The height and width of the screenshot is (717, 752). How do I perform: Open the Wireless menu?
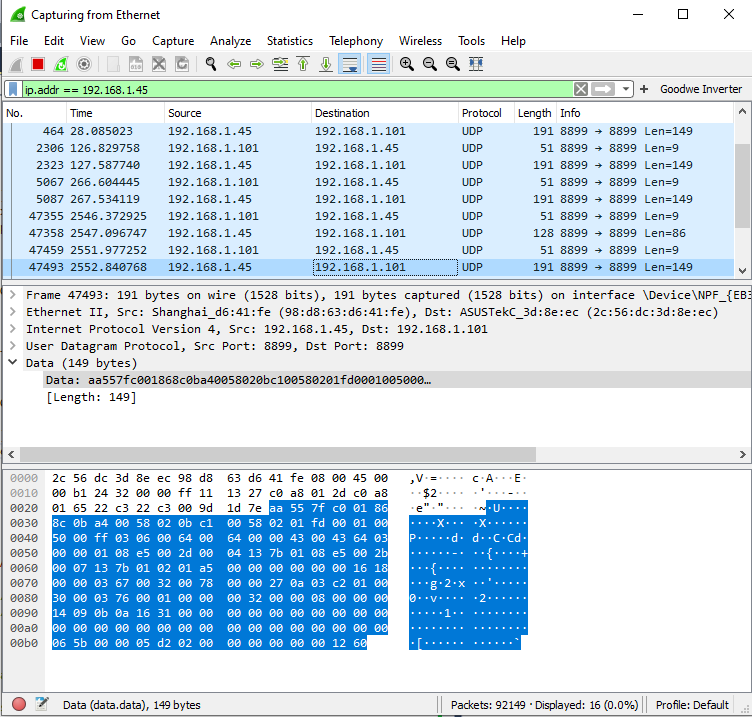point(420,41)
